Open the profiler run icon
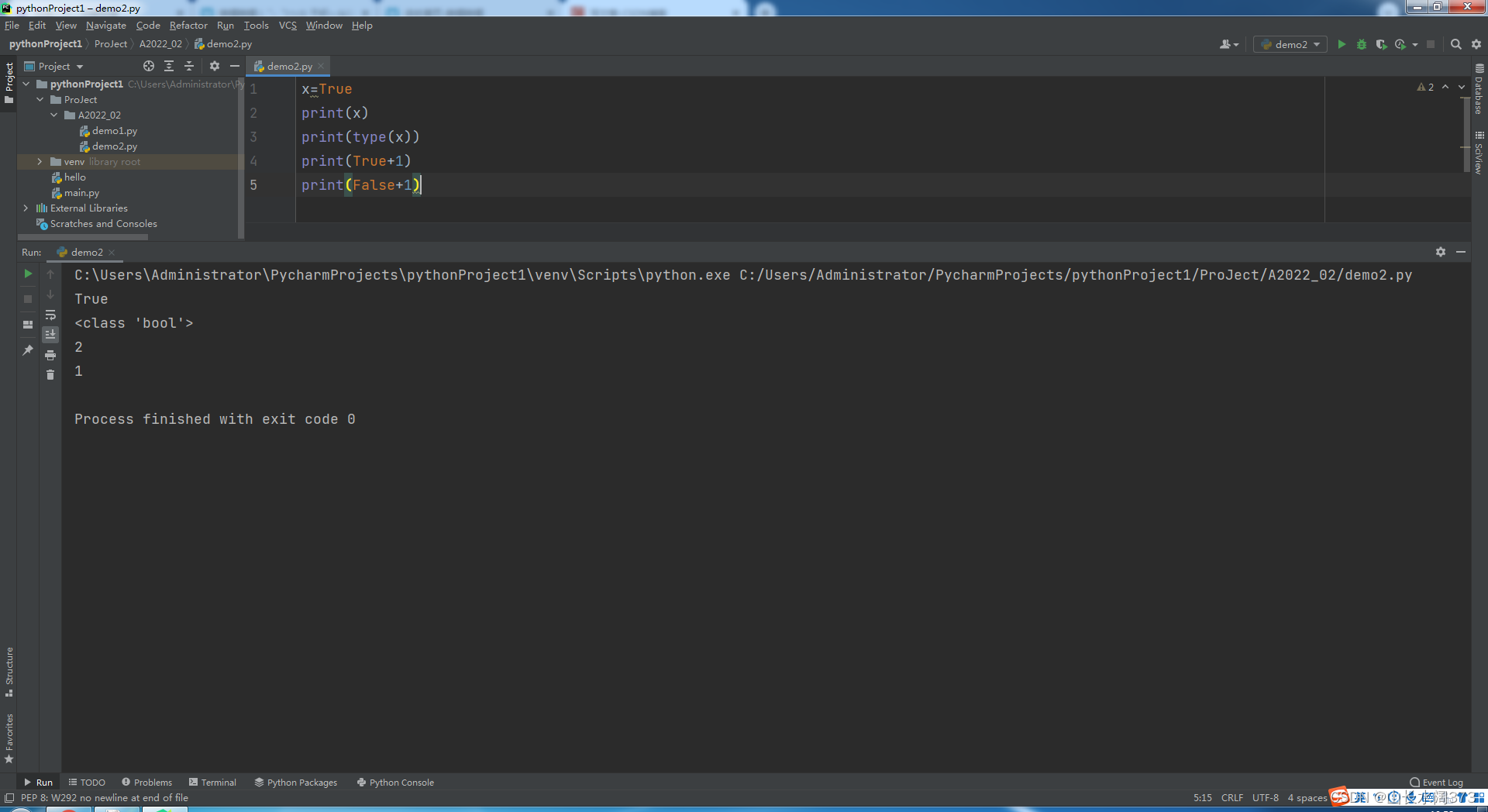Screen dimensions: 1488x812 1400,44
